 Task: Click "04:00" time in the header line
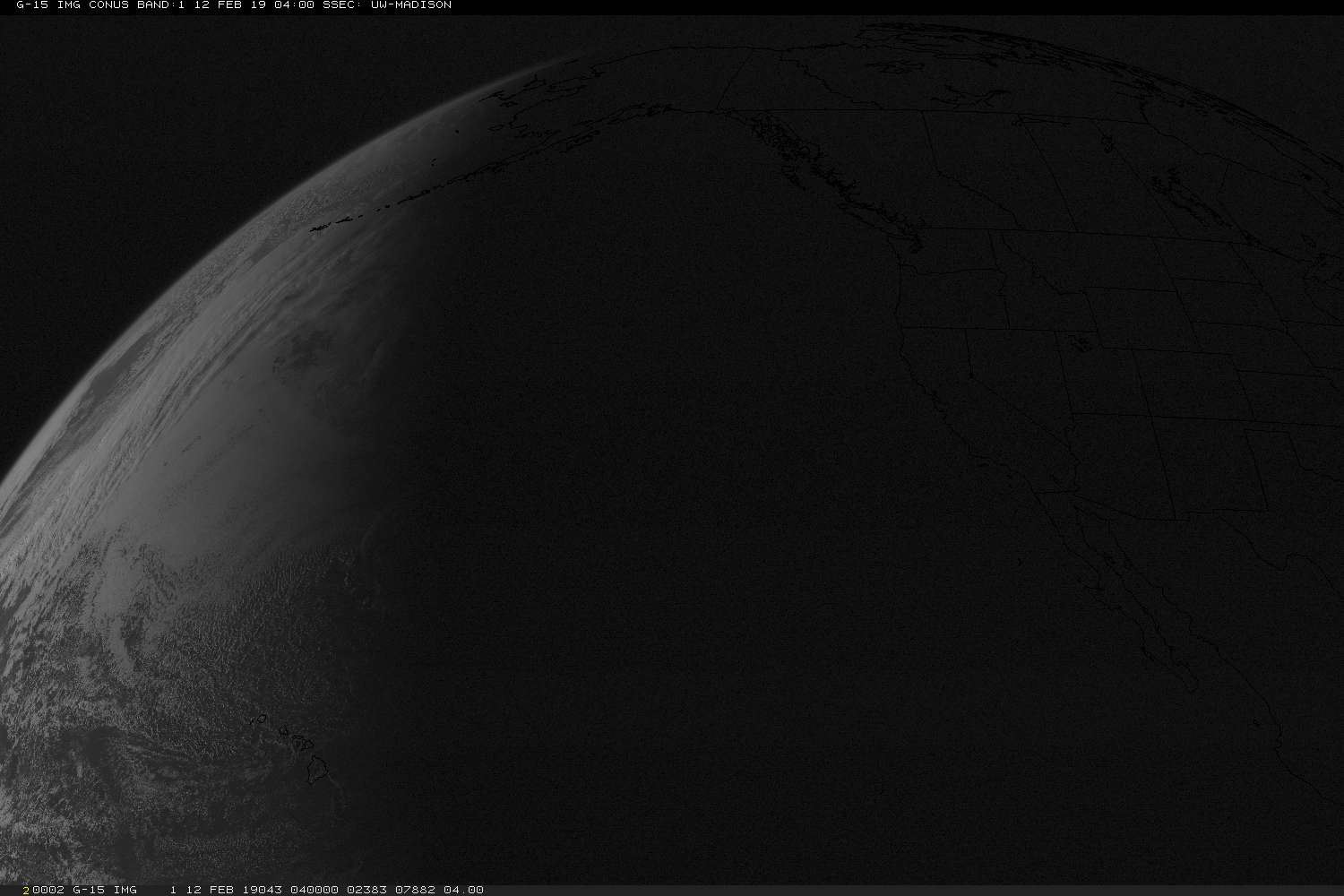294,5
